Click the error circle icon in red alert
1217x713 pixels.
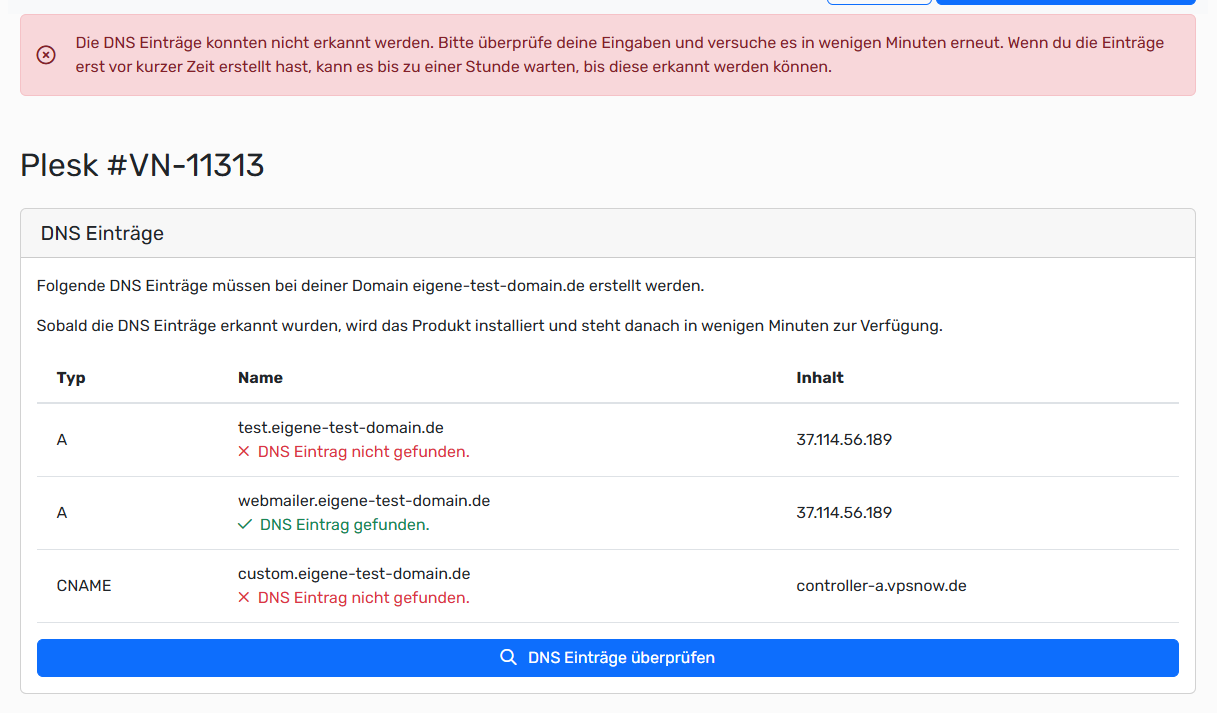coord(46,55)
